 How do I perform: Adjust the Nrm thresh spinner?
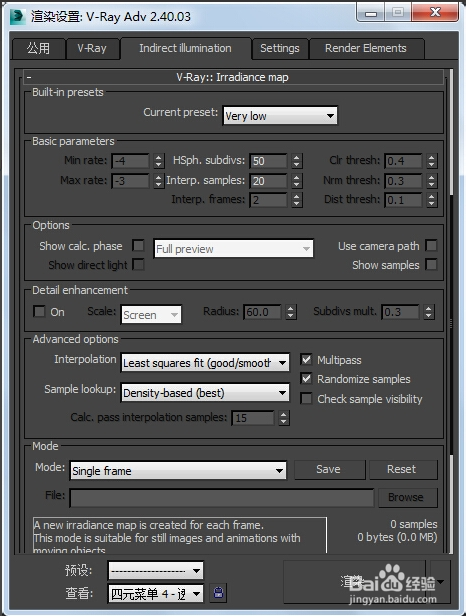(432, 181)
